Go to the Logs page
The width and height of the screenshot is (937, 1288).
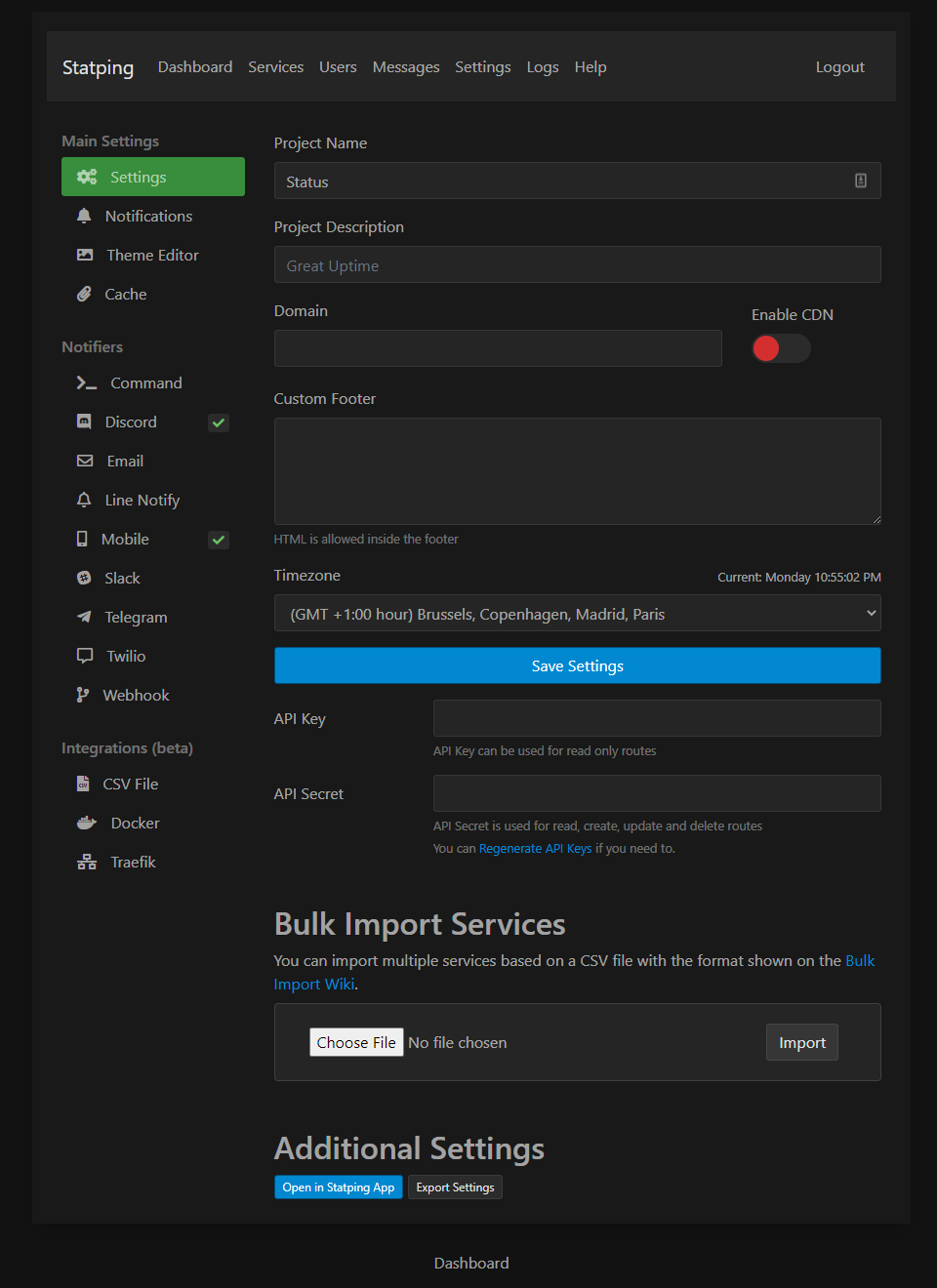(543, 66)
